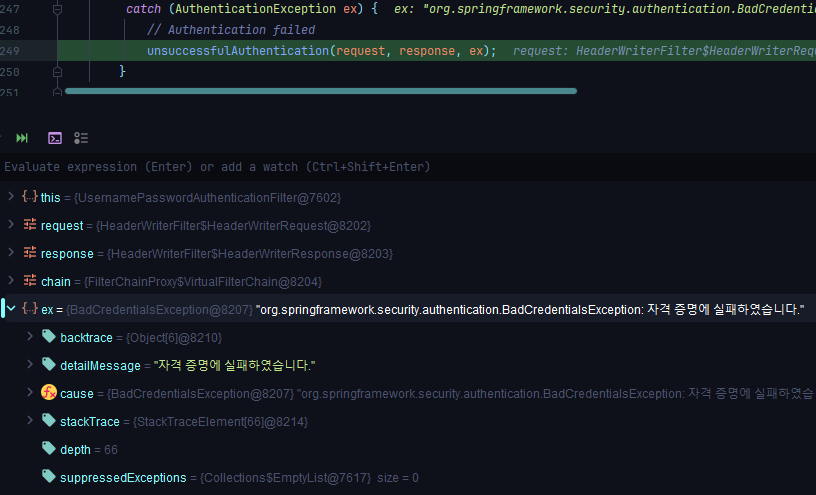The width and height of the screenshot is (816, 495).
Task: Open the threads list view icon
Action: [x=82, y=138]
